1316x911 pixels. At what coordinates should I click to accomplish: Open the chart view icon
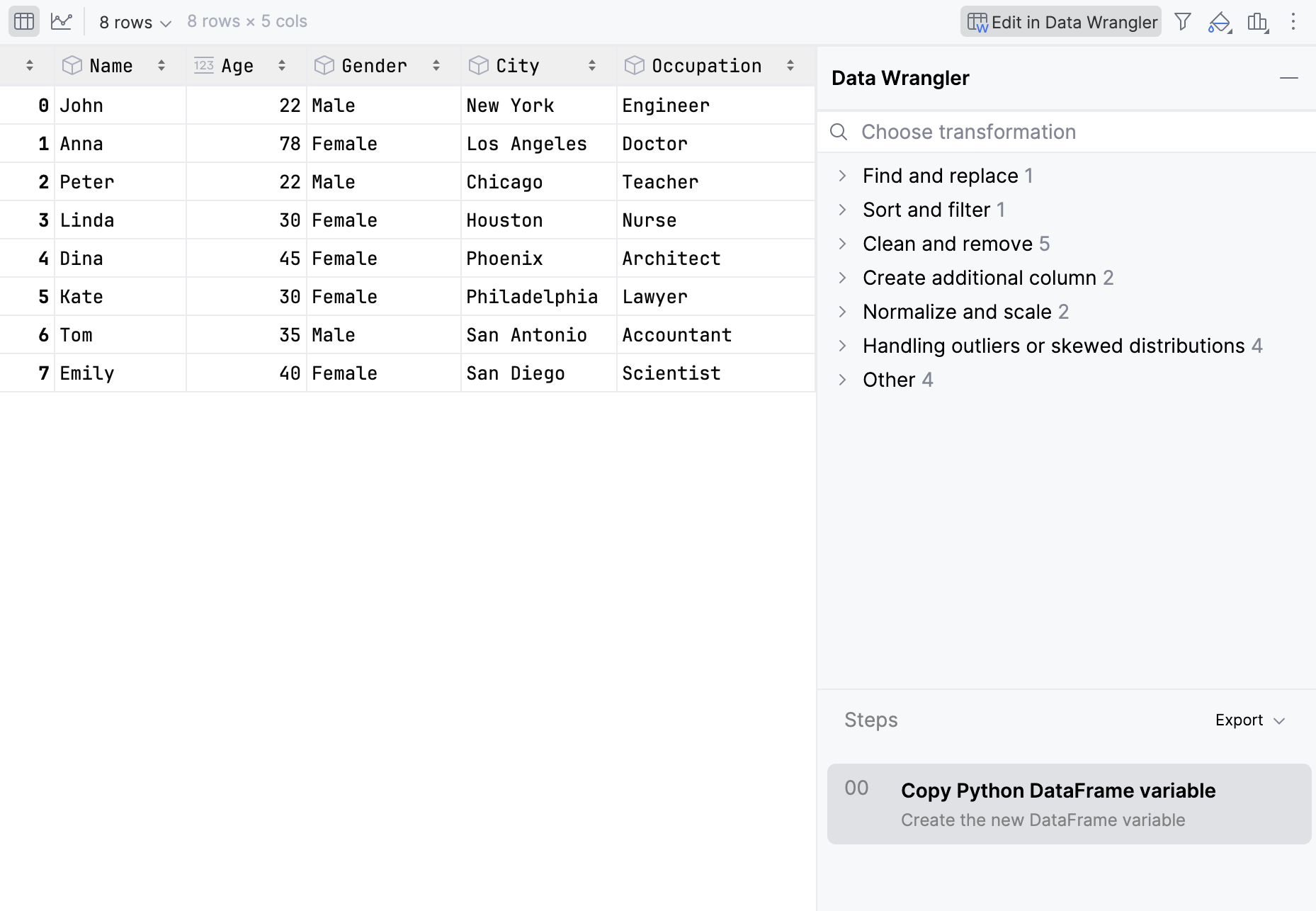[61, 21]
